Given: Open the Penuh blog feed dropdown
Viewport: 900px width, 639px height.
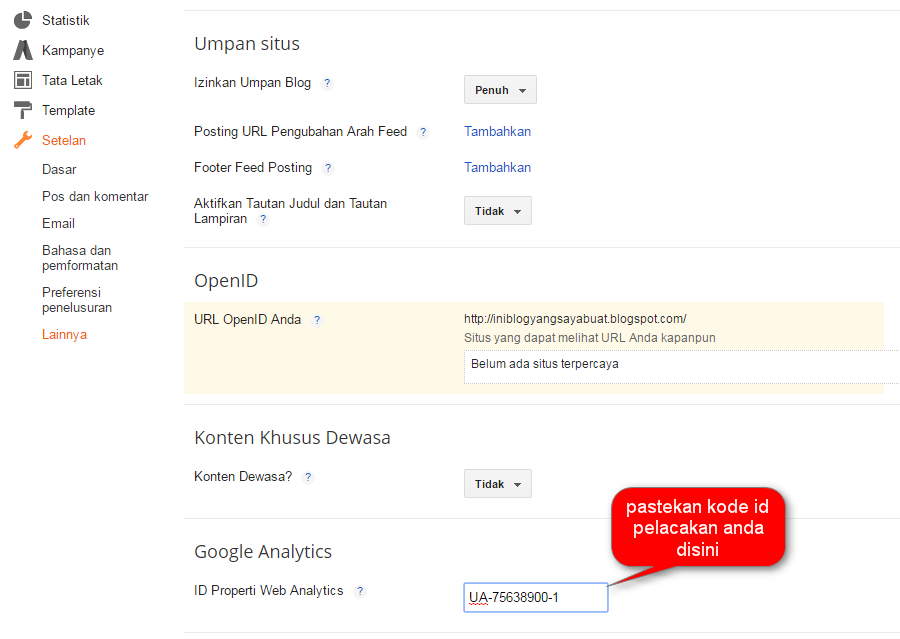Looking at the screenshot, I should coord(500,90).
